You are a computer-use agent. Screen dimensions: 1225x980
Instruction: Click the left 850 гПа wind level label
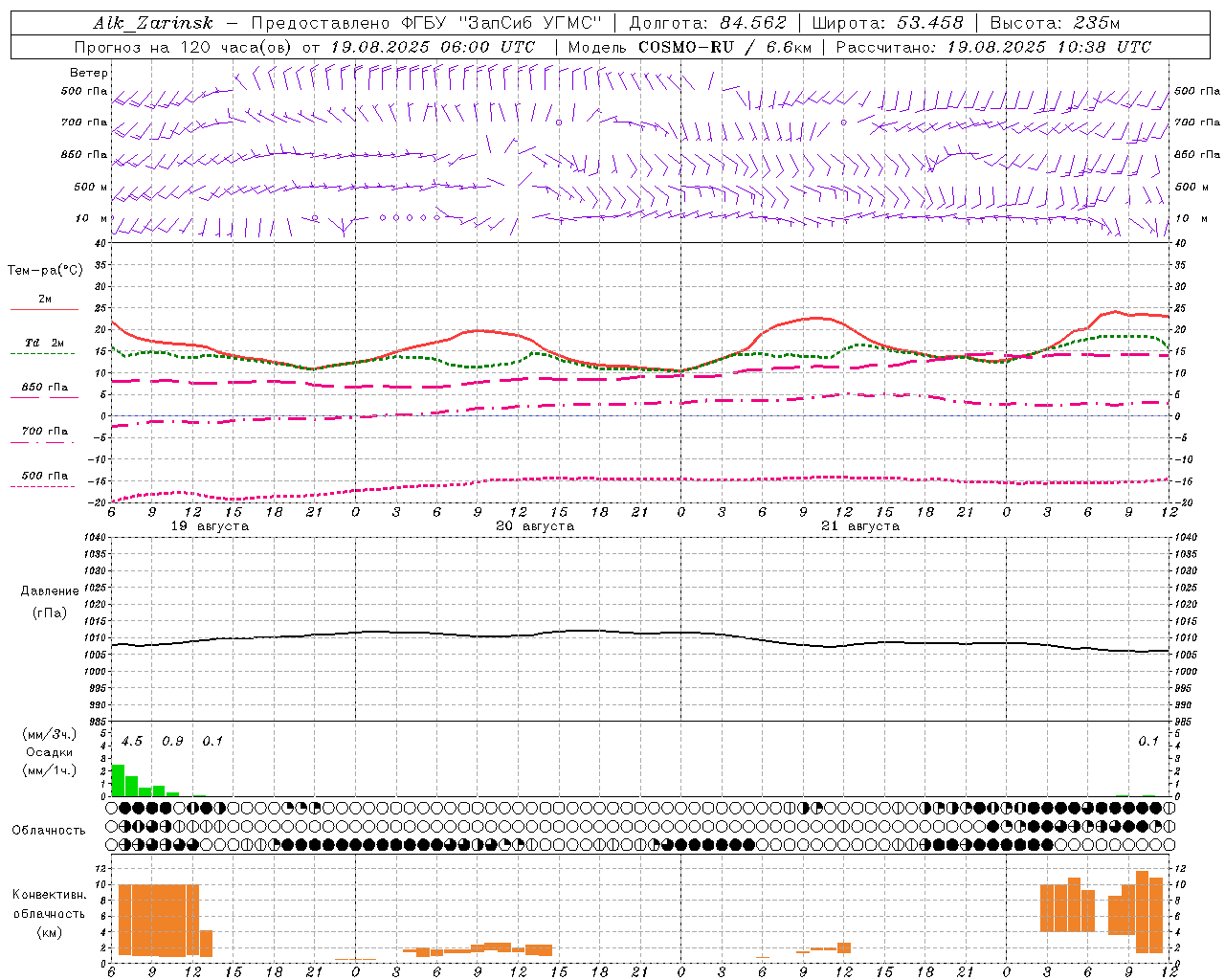pos(84,154)
